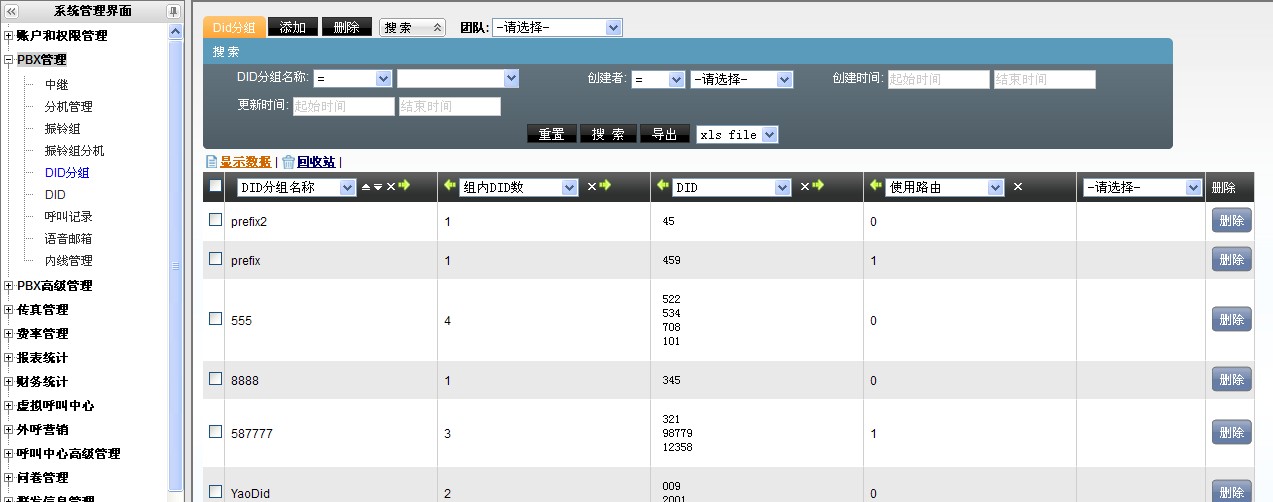Sort DID分组名称 column ascending with up arrow
1273x502 pixels.
[x=365, y=187]
